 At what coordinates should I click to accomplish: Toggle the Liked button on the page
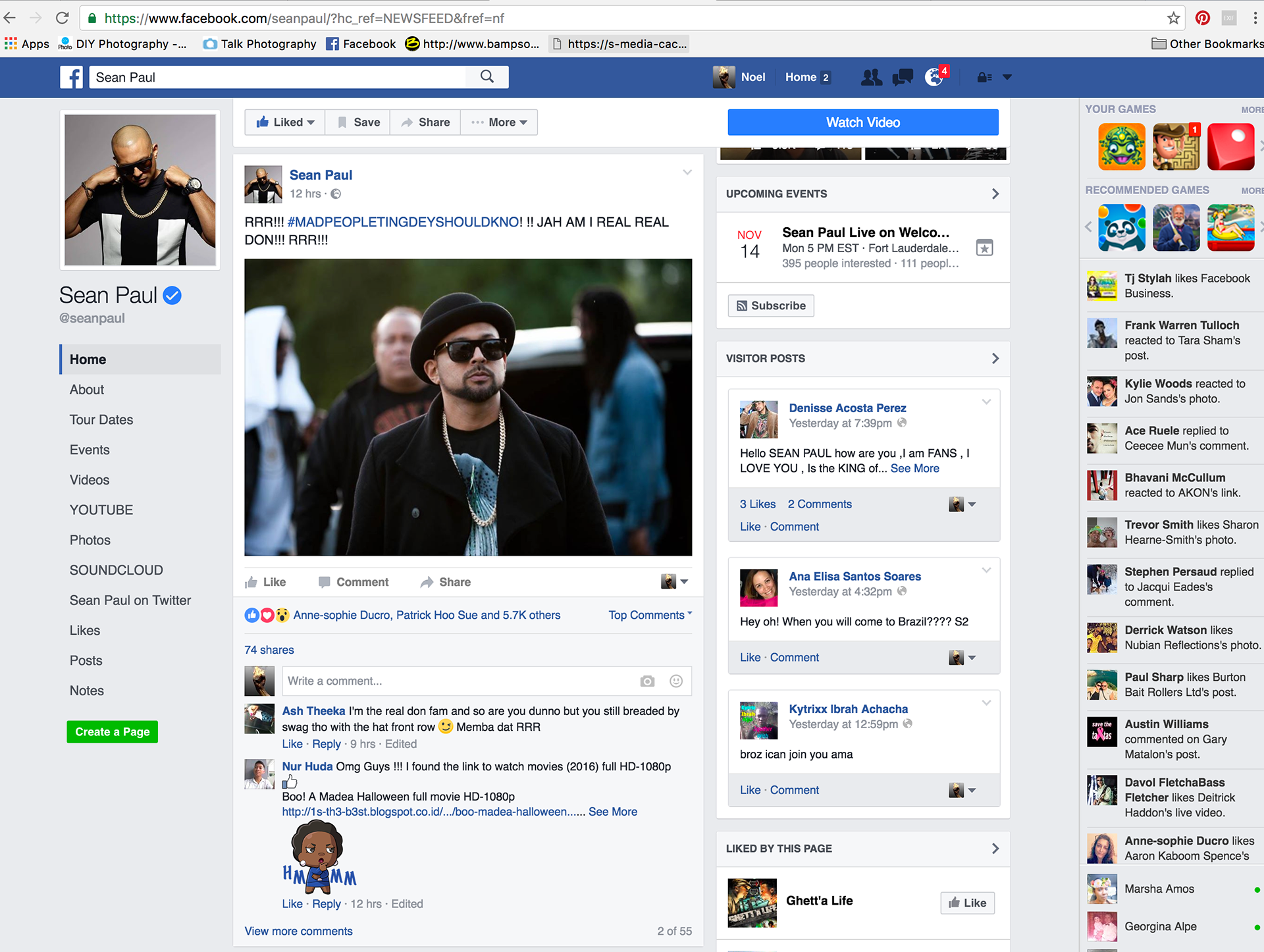click(285, 122)
